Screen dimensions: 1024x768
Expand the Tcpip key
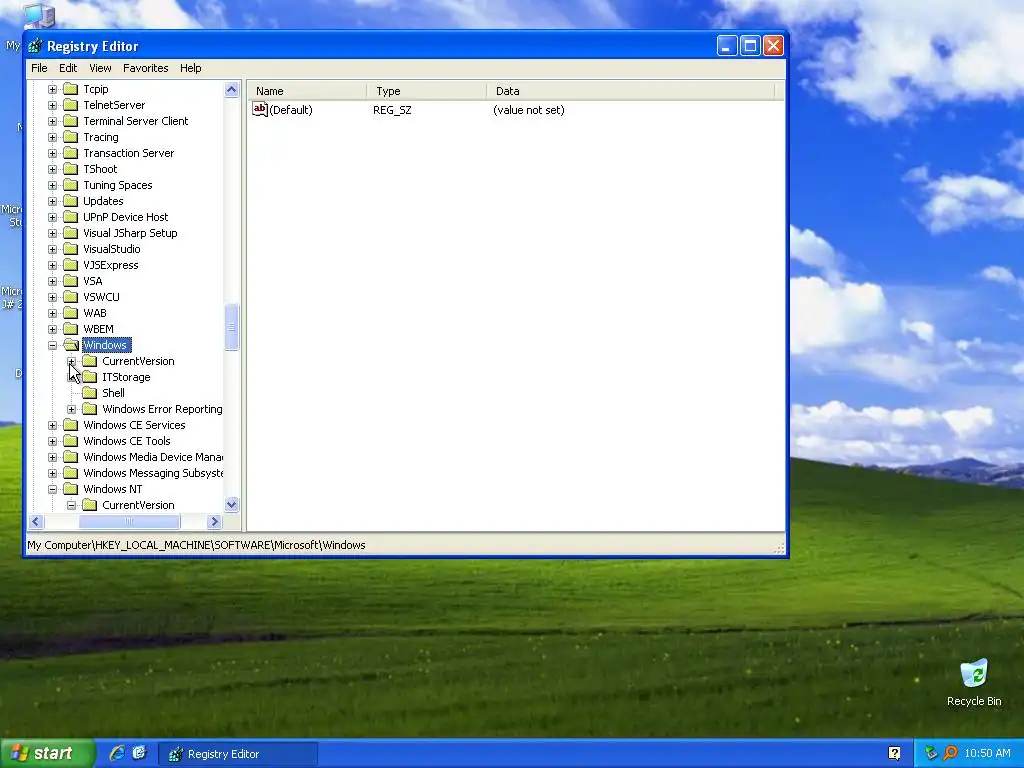point(52,89)
